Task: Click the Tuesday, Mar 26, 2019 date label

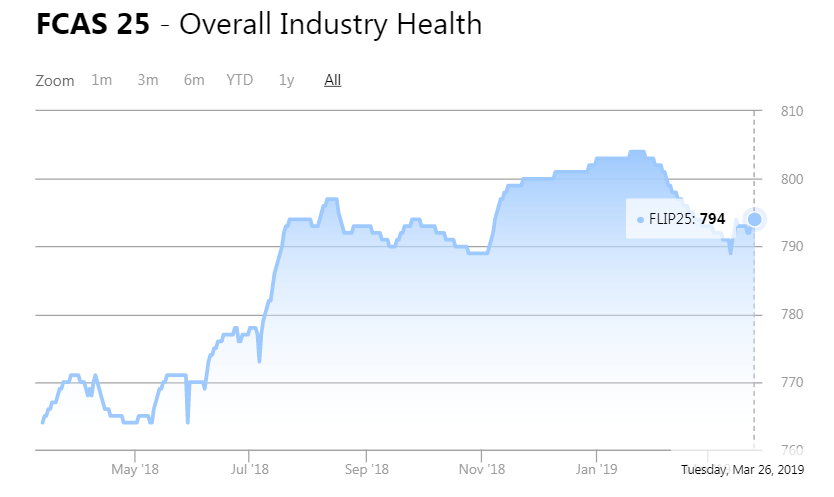Action: pos(743,469)
